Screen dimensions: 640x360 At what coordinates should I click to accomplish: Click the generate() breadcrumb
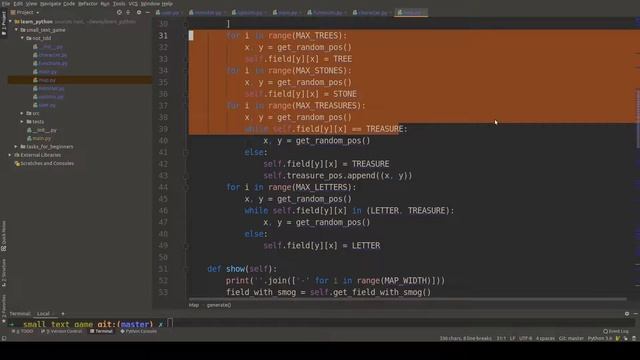coord(219,305)
